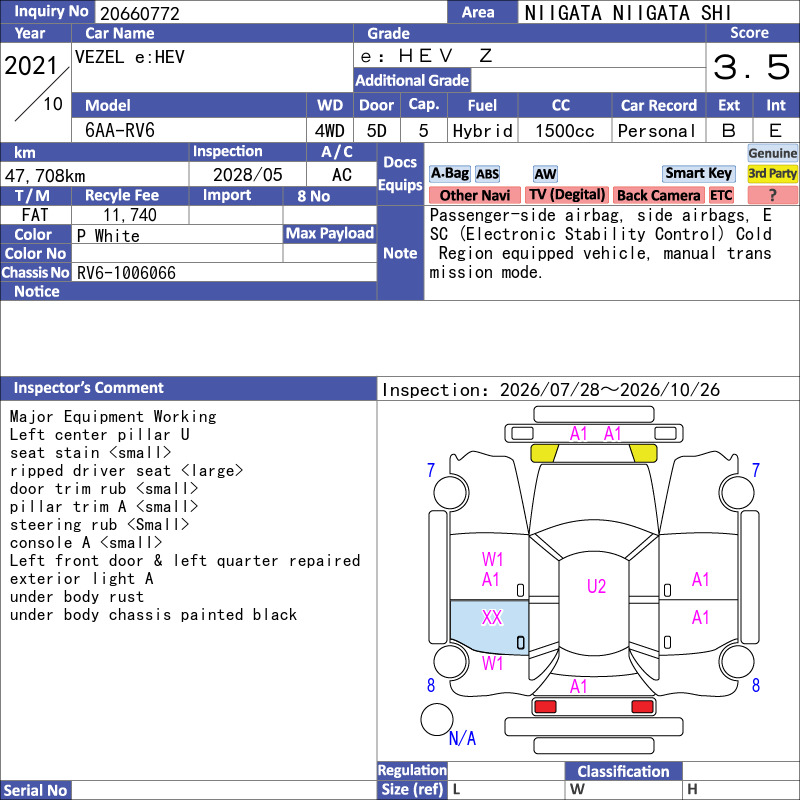
Task: Click the ABS equipment badge
Action: [488, 174]
